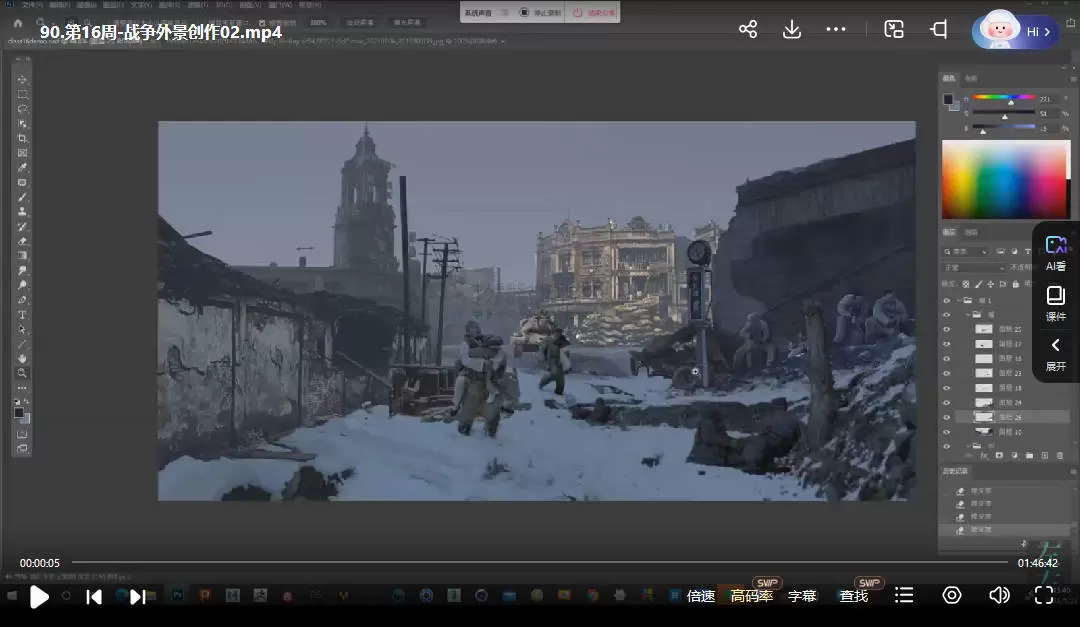1080x627 pixels.
Task: Switch to the 通道 channels tab
Action: point(971,232)
